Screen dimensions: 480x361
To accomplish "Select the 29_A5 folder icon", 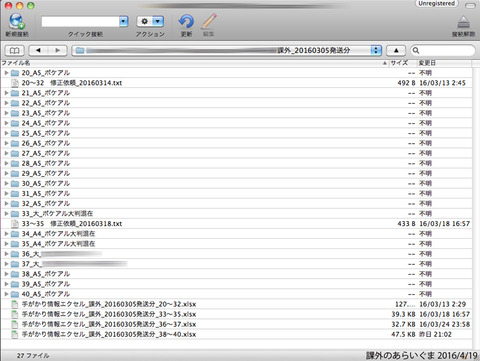I will (15, 173).
